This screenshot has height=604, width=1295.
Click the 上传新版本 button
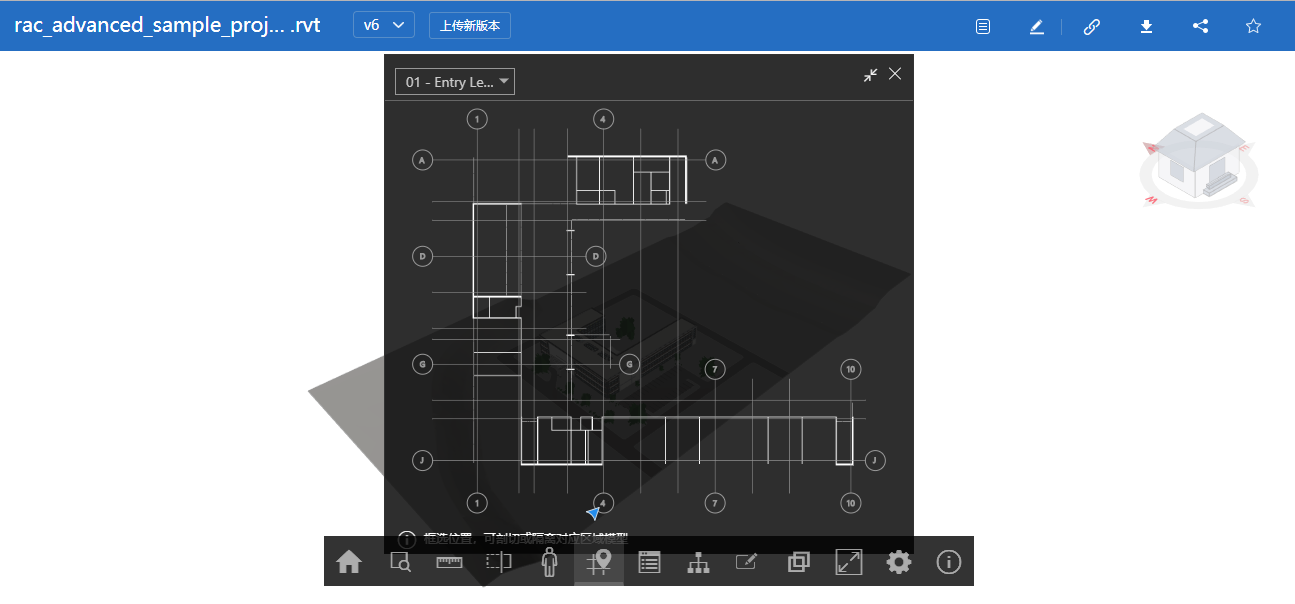470,26
